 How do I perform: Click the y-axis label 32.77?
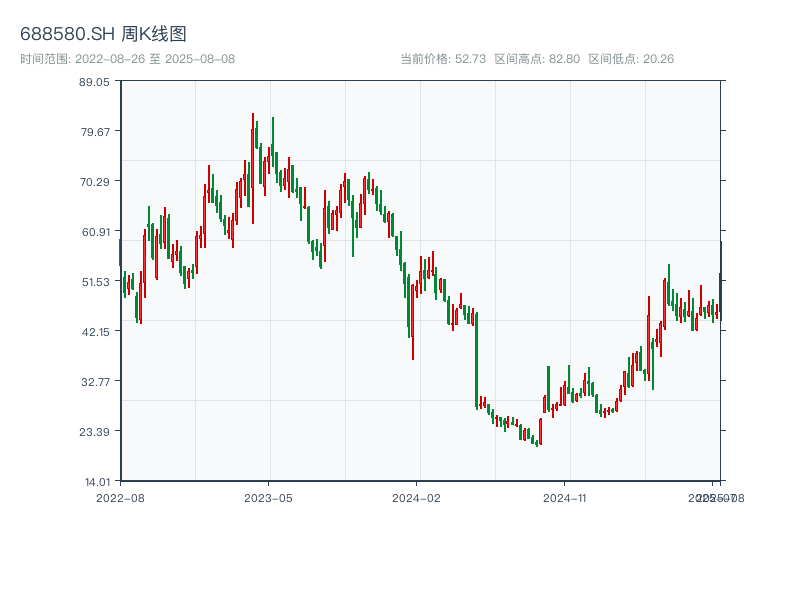click(x=95, y=382)
